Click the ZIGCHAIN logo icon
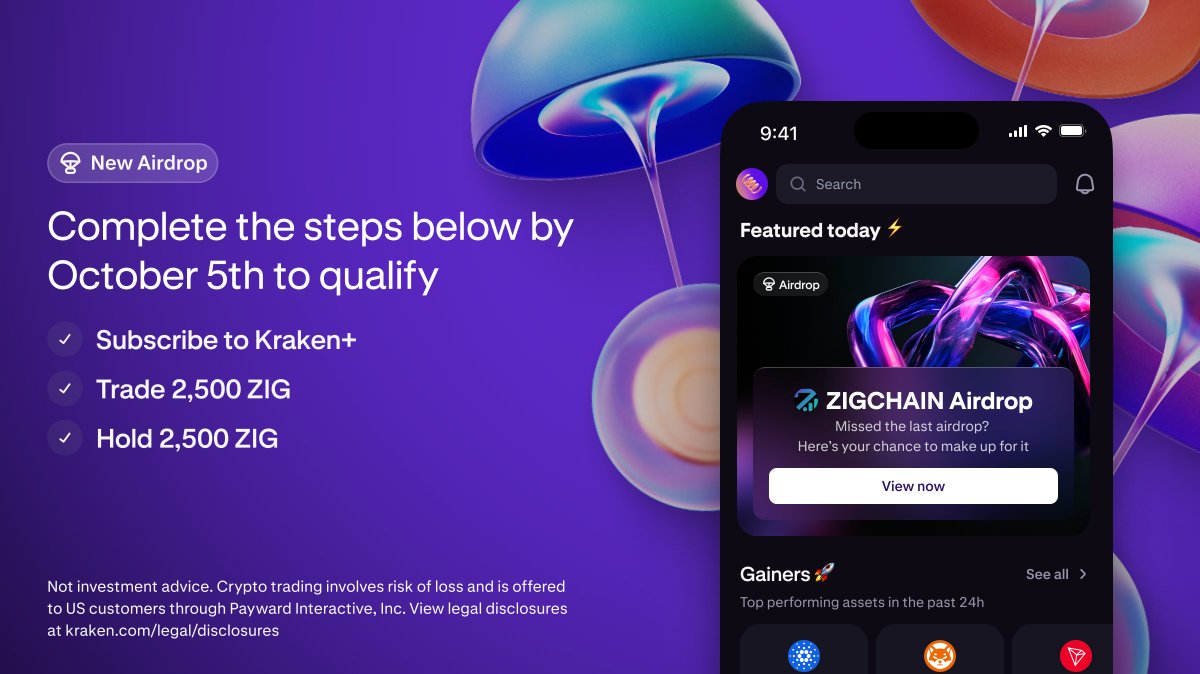Image resolution: width=1200 pixels, height=674 pixels. [806, 401]
